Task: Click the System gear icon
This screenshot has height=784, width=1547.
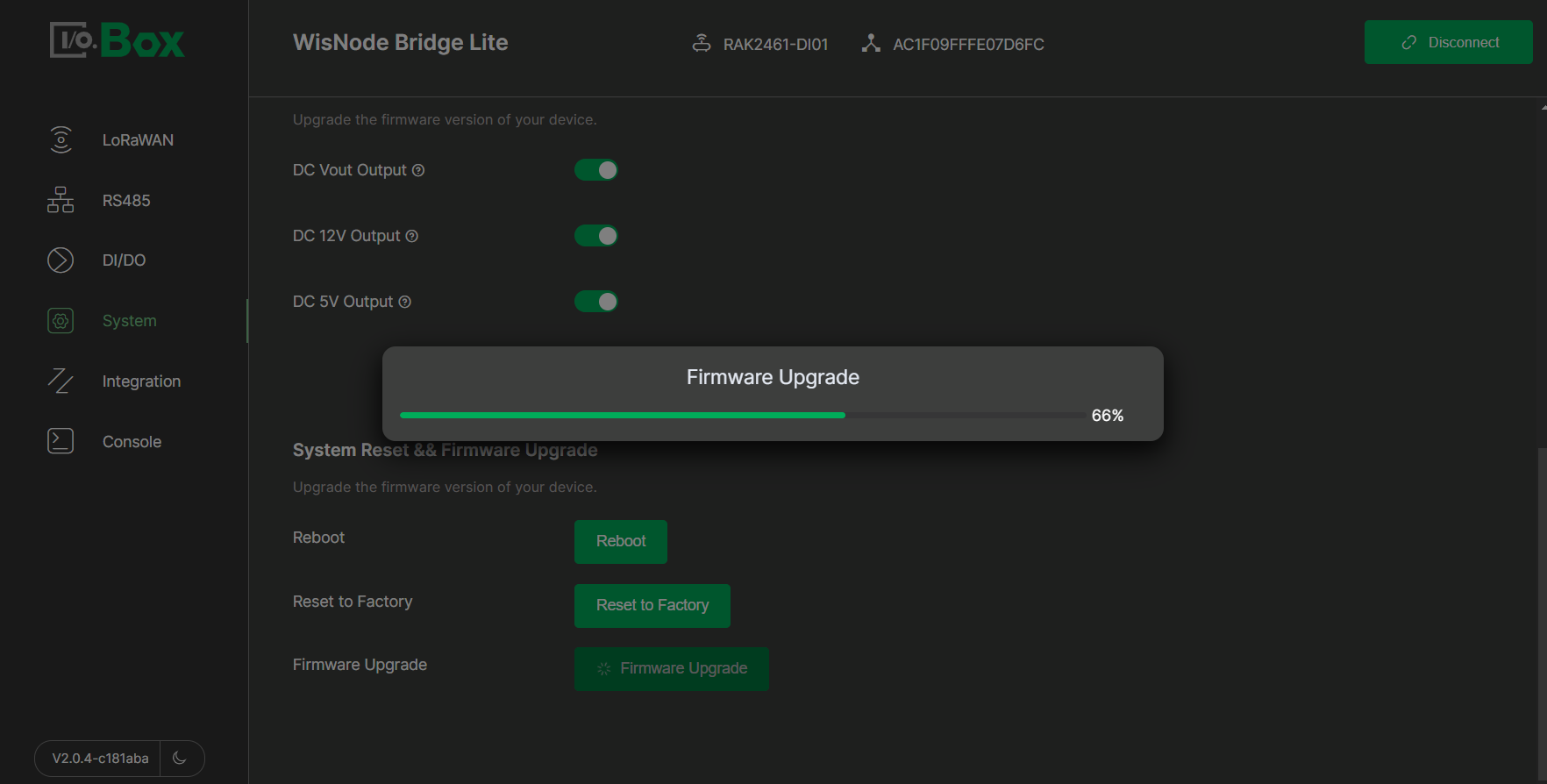Action: (x=61, y=321)
